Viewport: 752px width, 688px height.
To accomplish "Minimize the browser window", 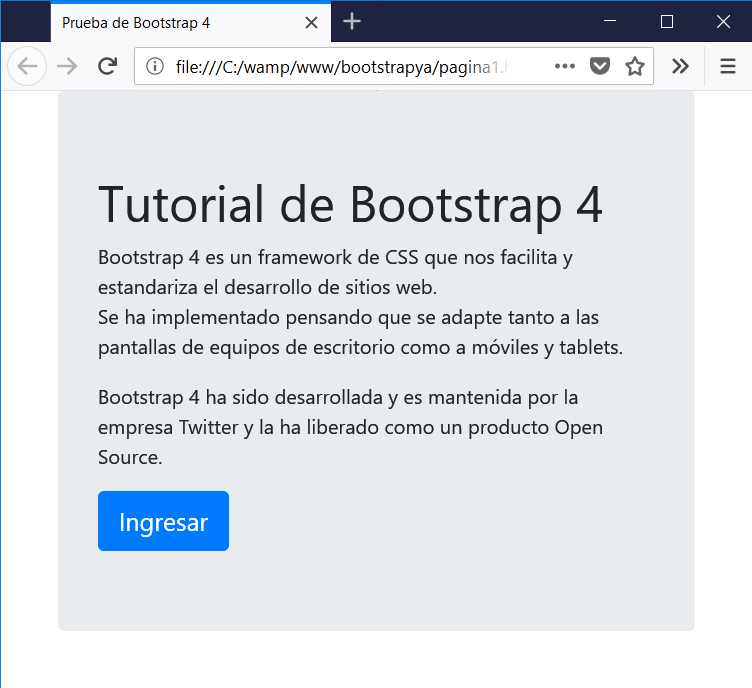I will point(610,21).
